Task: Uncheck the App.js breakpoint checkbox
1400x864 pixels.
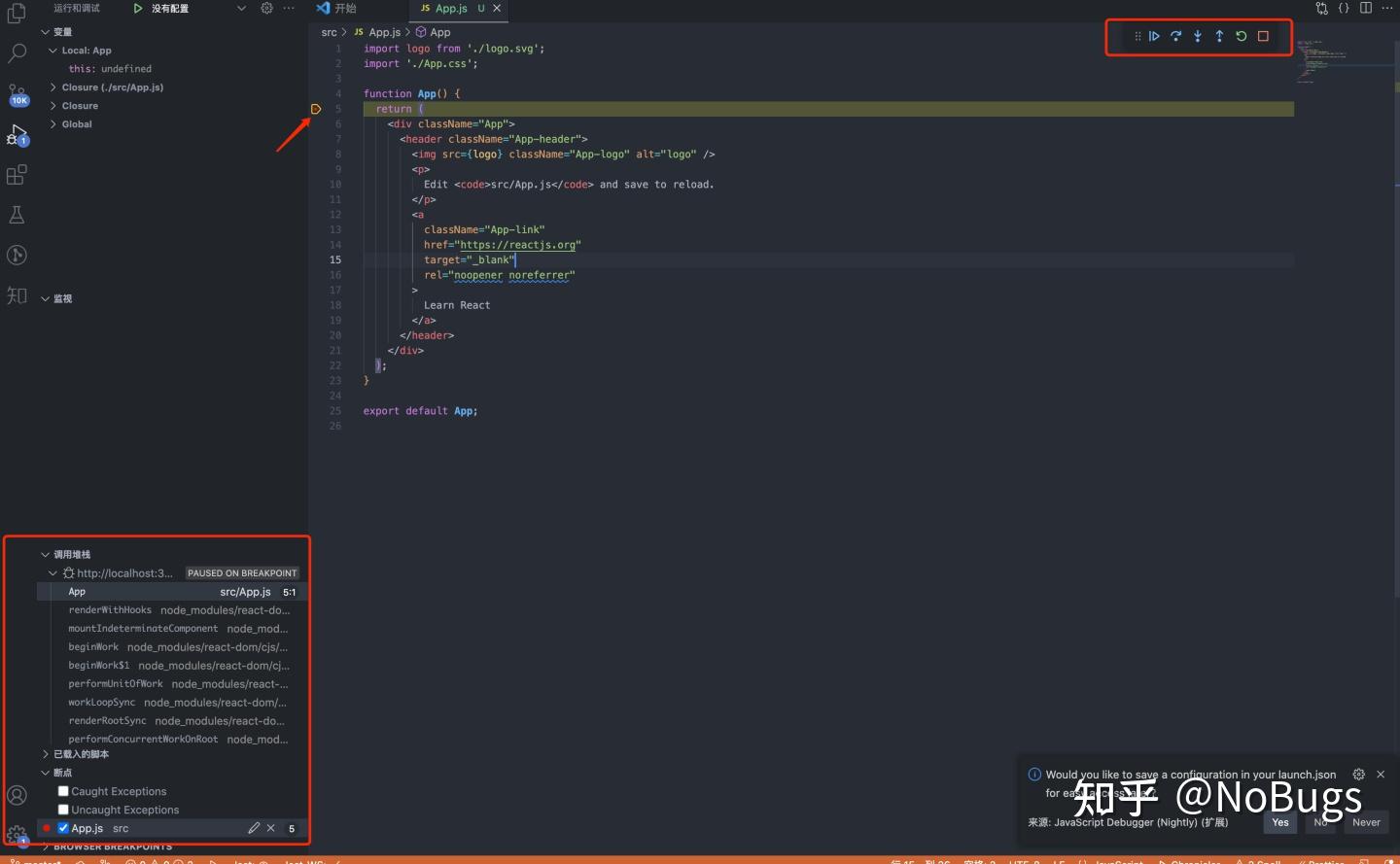Action: pos(63,827)
